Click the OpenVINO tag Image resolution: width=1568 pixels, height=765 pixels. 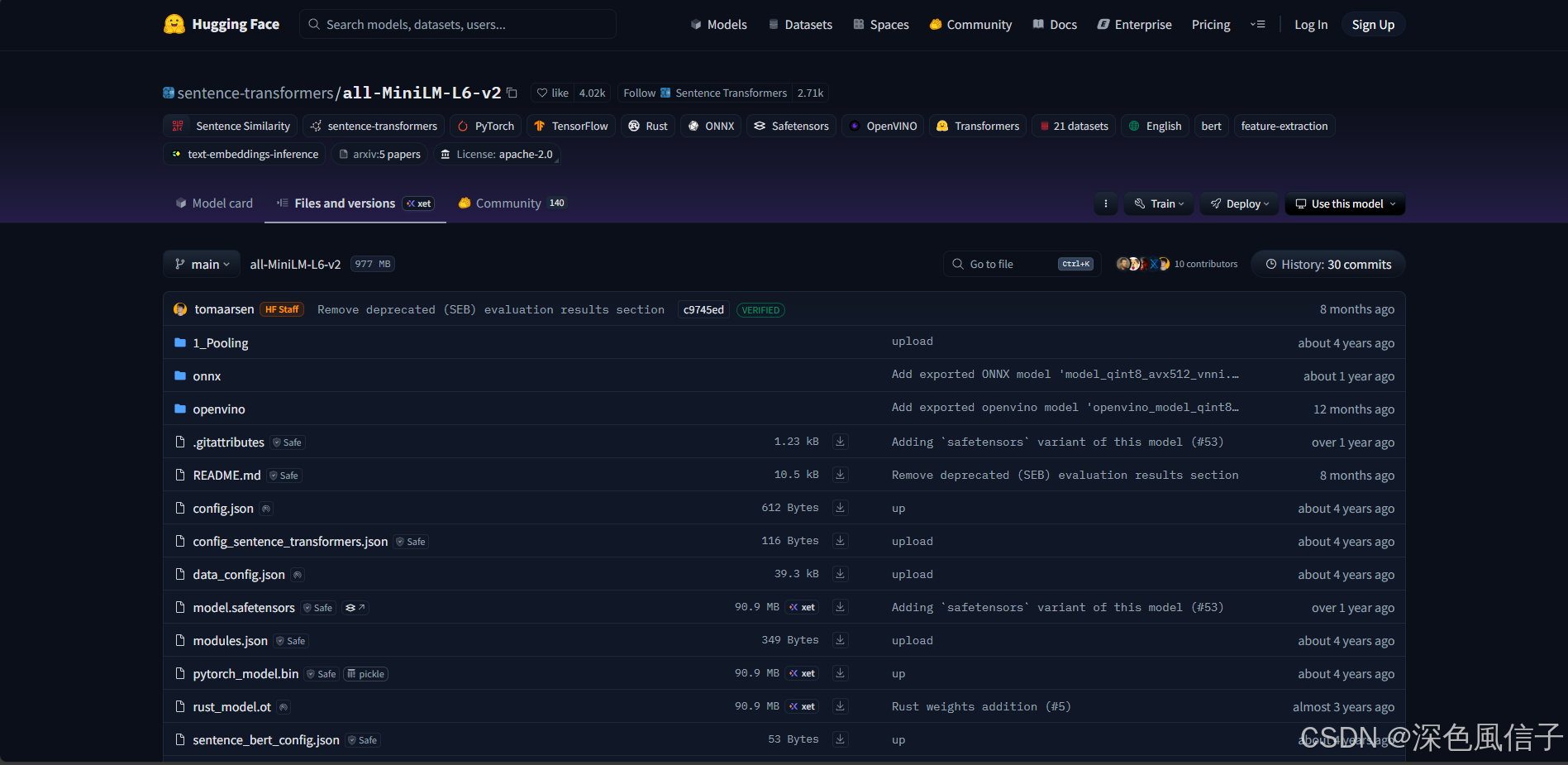pos(883,126)
